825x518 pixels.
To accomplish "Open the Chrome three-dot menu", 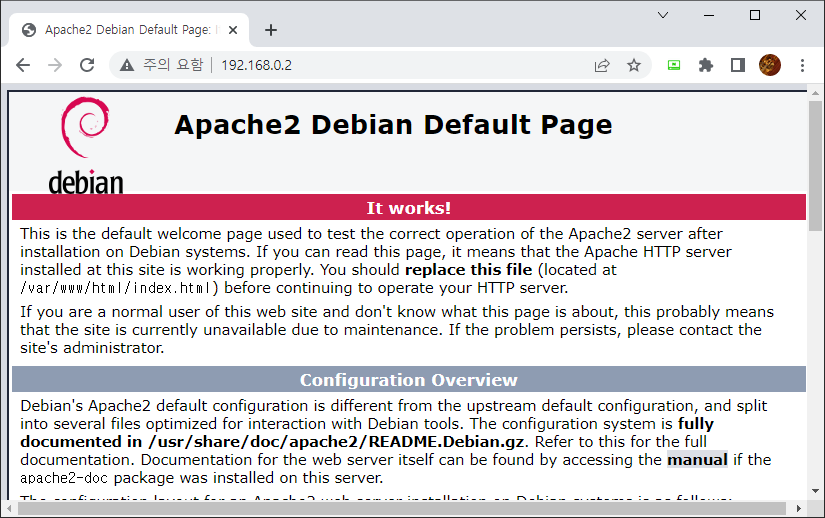I will click(802, 65).
